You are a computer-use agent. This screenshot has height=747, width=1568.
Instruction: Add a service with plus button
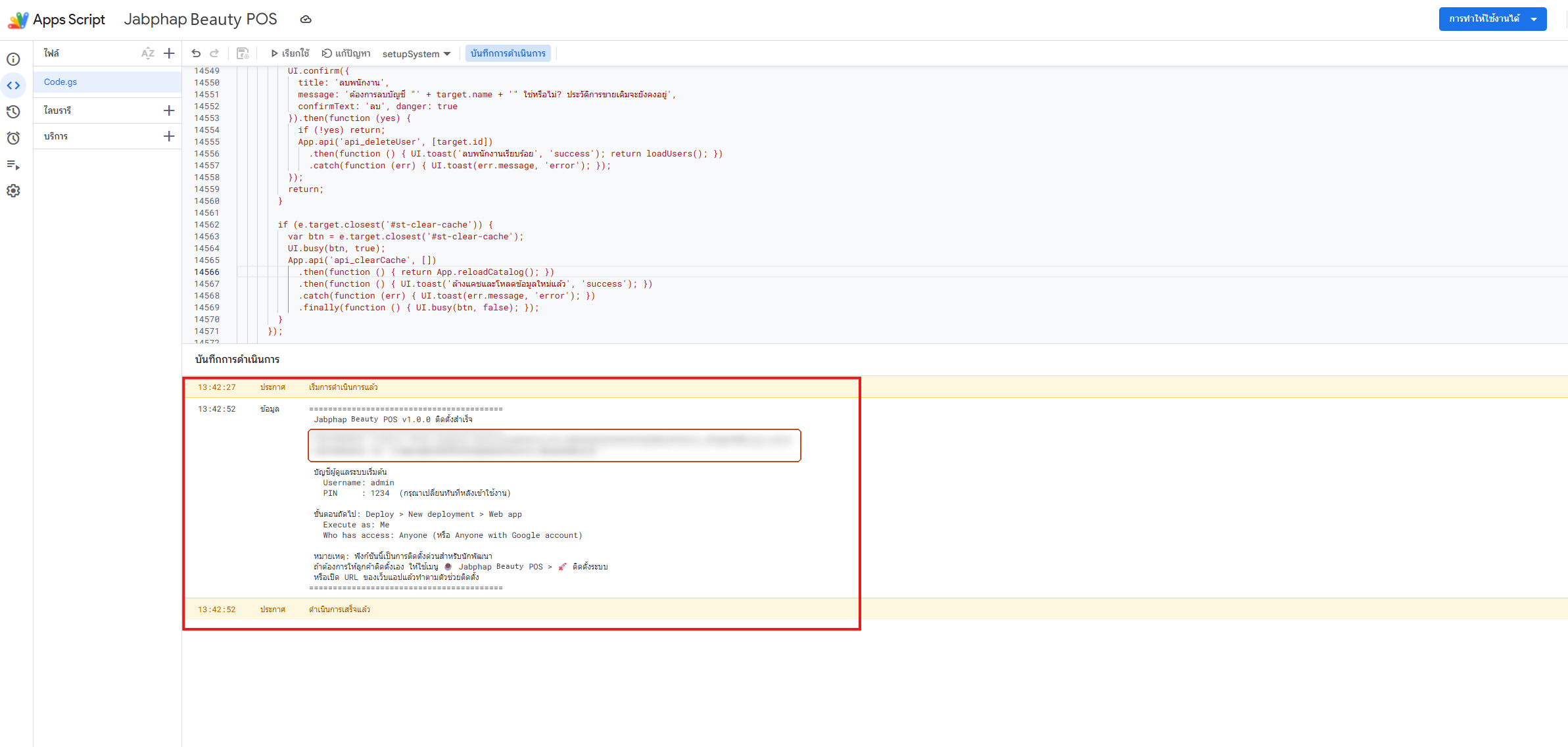point(169,136)
